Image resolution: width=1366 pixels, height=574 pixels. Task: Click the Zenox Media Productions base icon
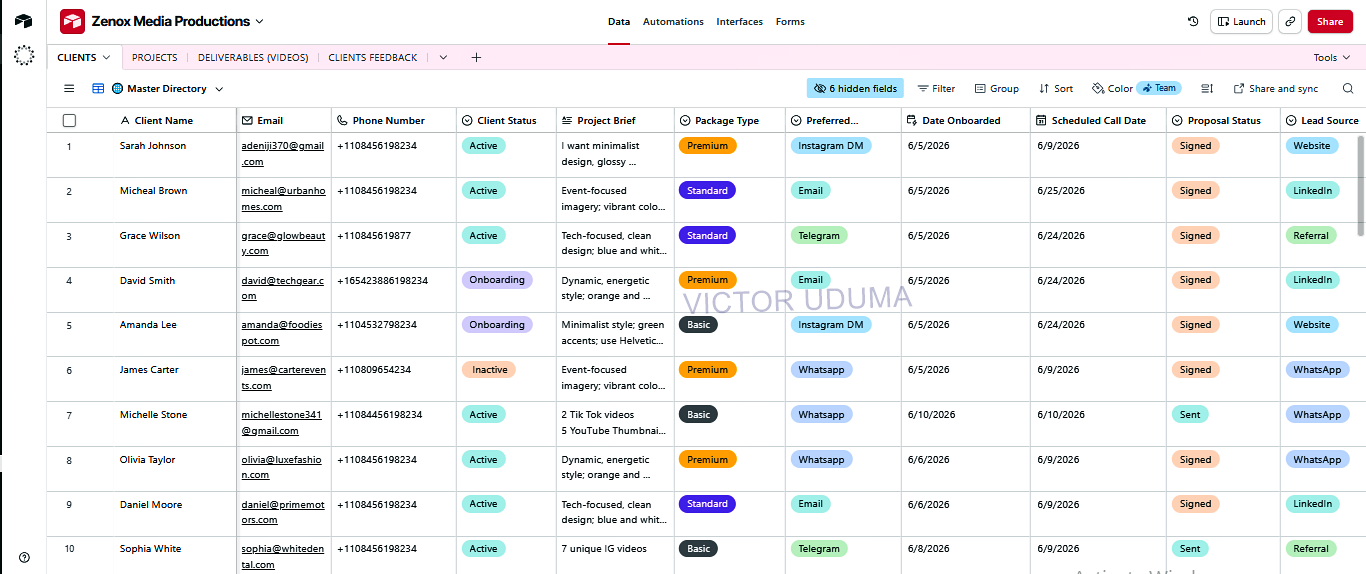[x=72, y=21]
